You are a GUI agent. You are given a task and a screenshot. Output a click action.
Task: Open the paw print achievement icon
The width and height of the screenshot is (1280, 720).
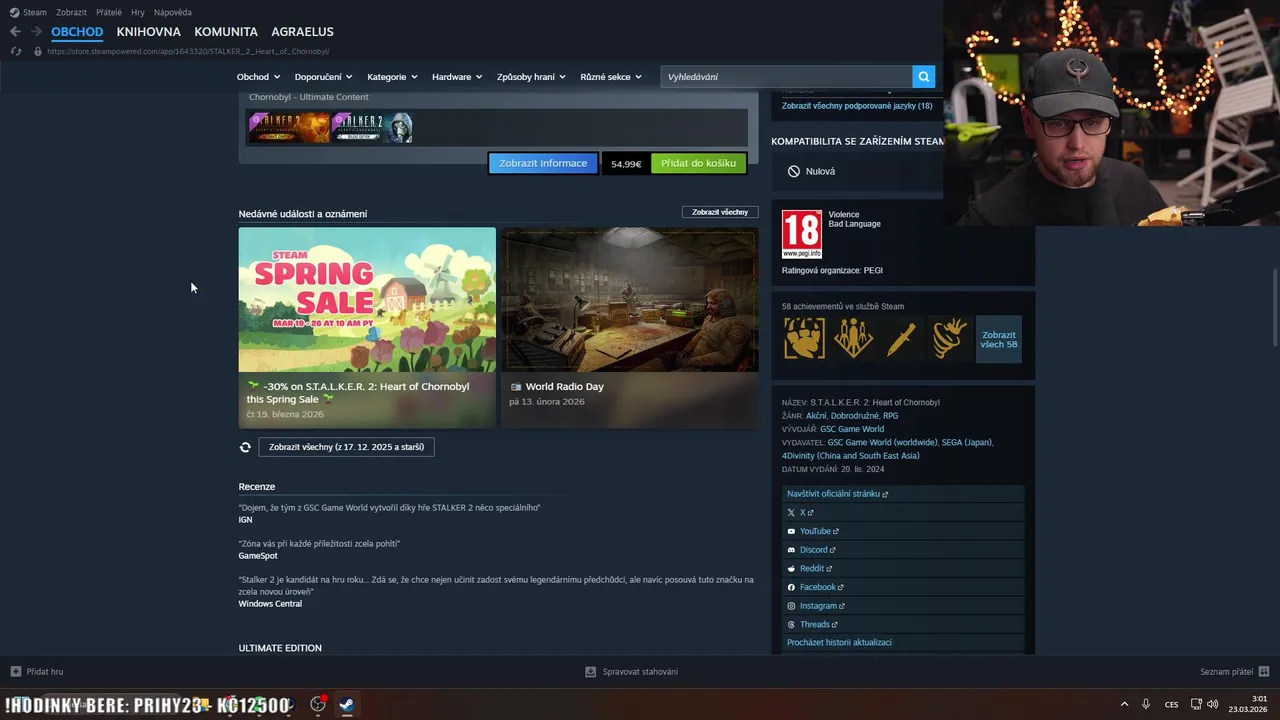click(x=804, y=339)
